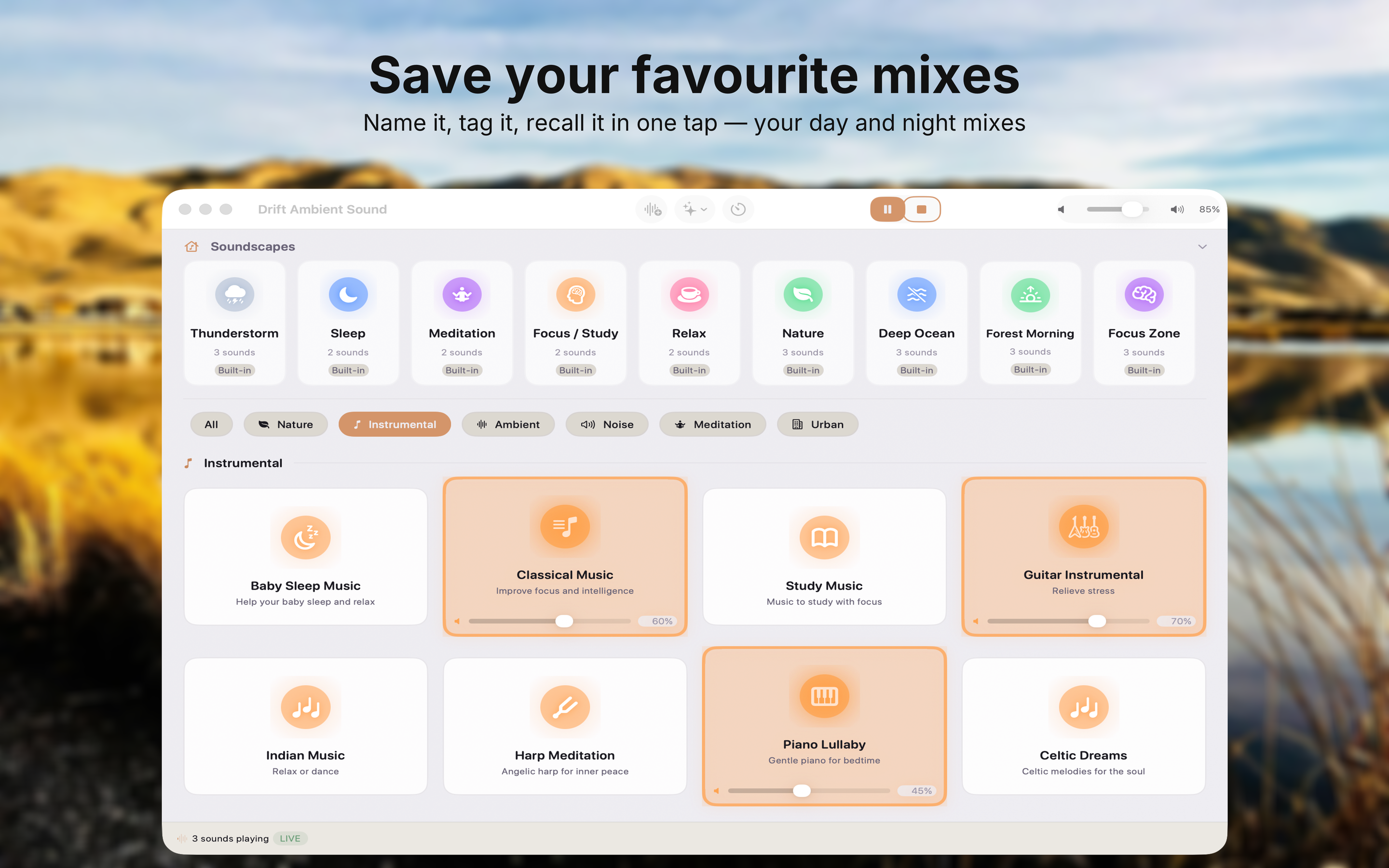1389x868 pixels.
Task: Enable the Study Music sound
Action: (824, 556)
